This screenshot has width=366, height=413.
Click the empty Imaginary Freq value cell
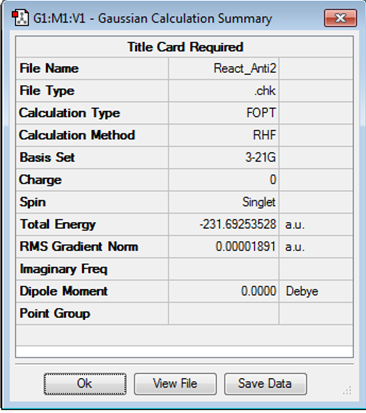(x=224, y=269)
